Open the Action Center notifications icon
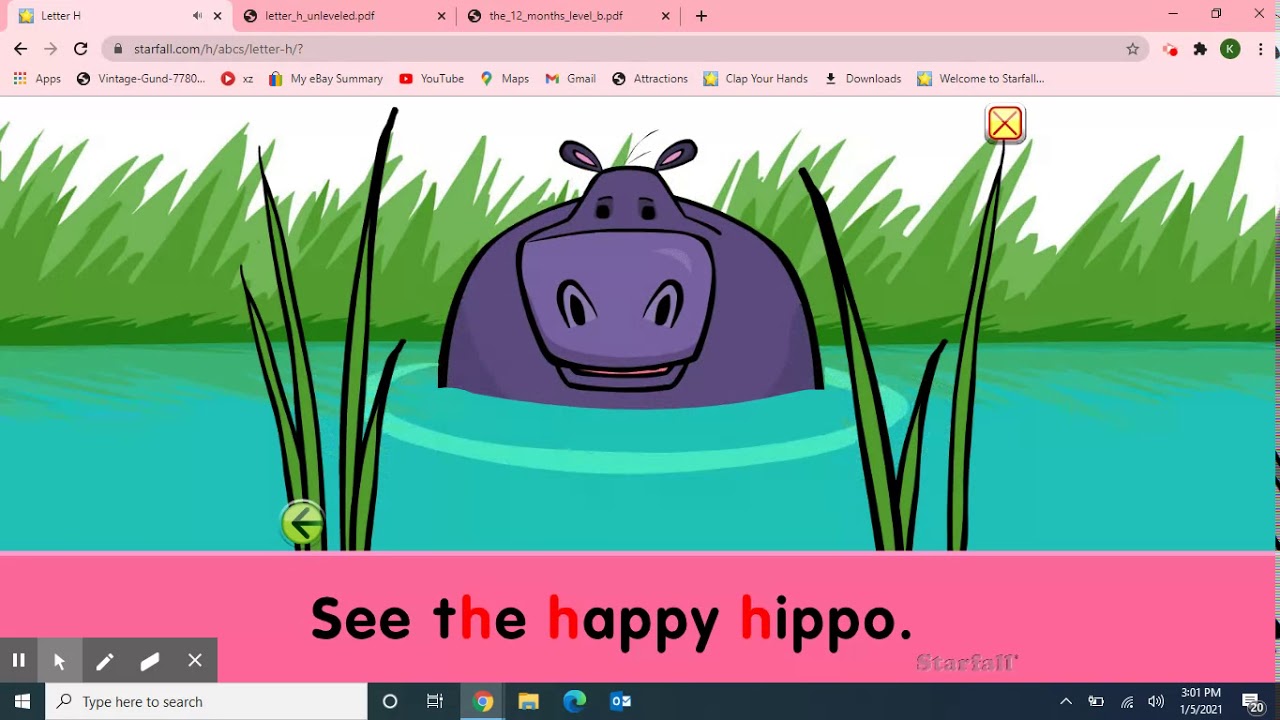The width and height of the screenshot is (1280, 720). pyautogui.click(x=1252, y=701)
